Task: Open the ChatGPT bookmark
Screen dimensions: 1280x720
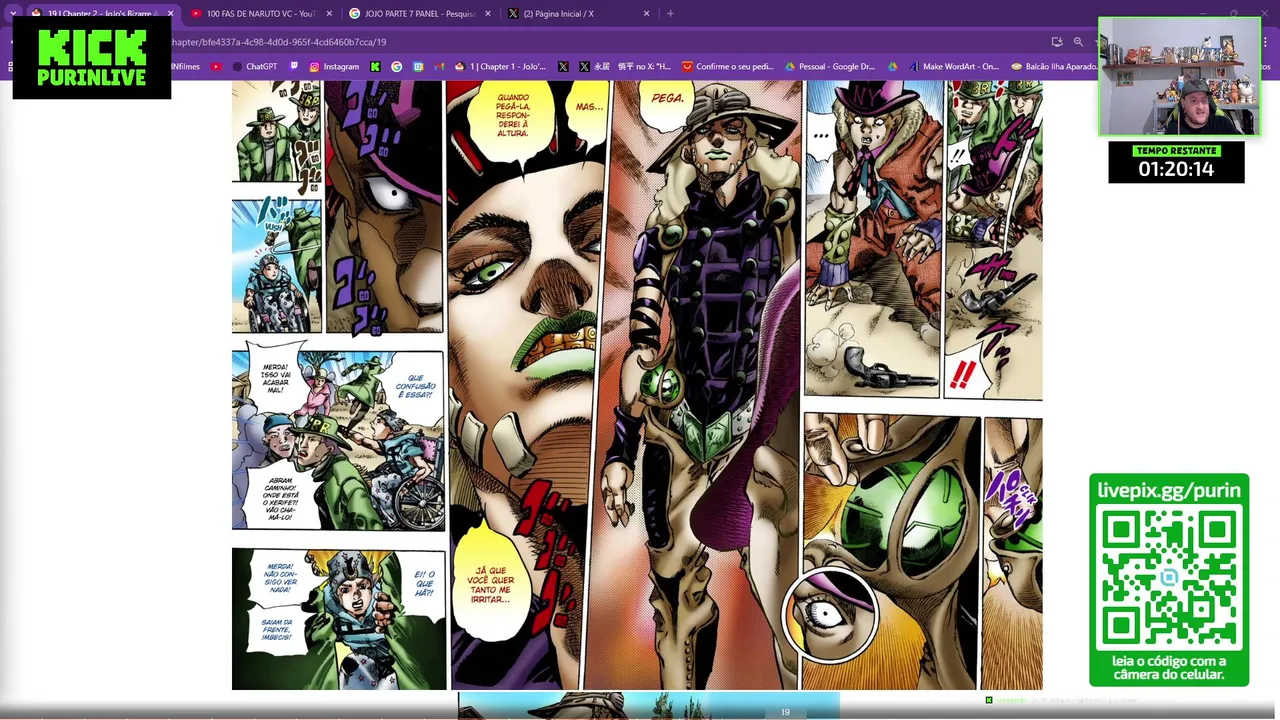Action: pos(254,67)
